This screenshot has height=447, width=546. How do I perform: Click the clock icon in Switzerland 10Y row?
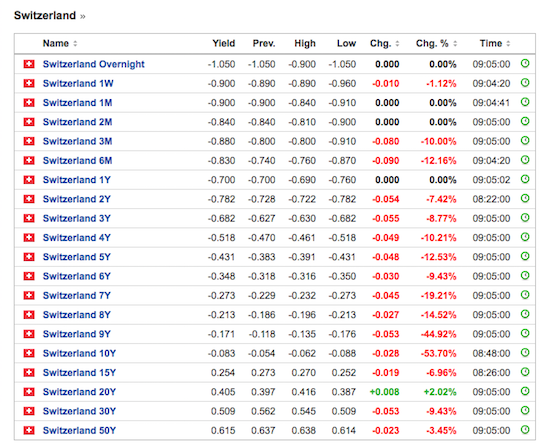click(x=525, y=353)
